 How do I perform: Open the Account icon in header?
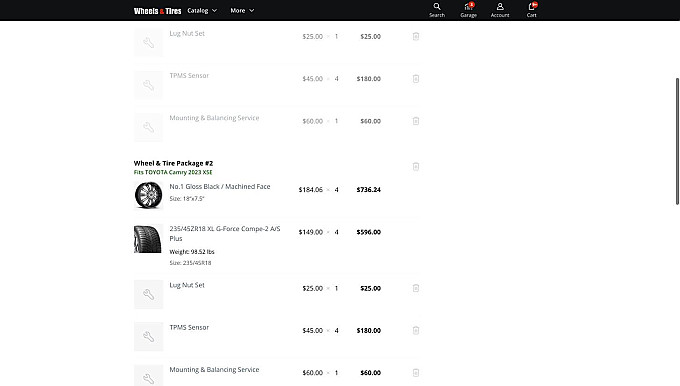(500, 10)
